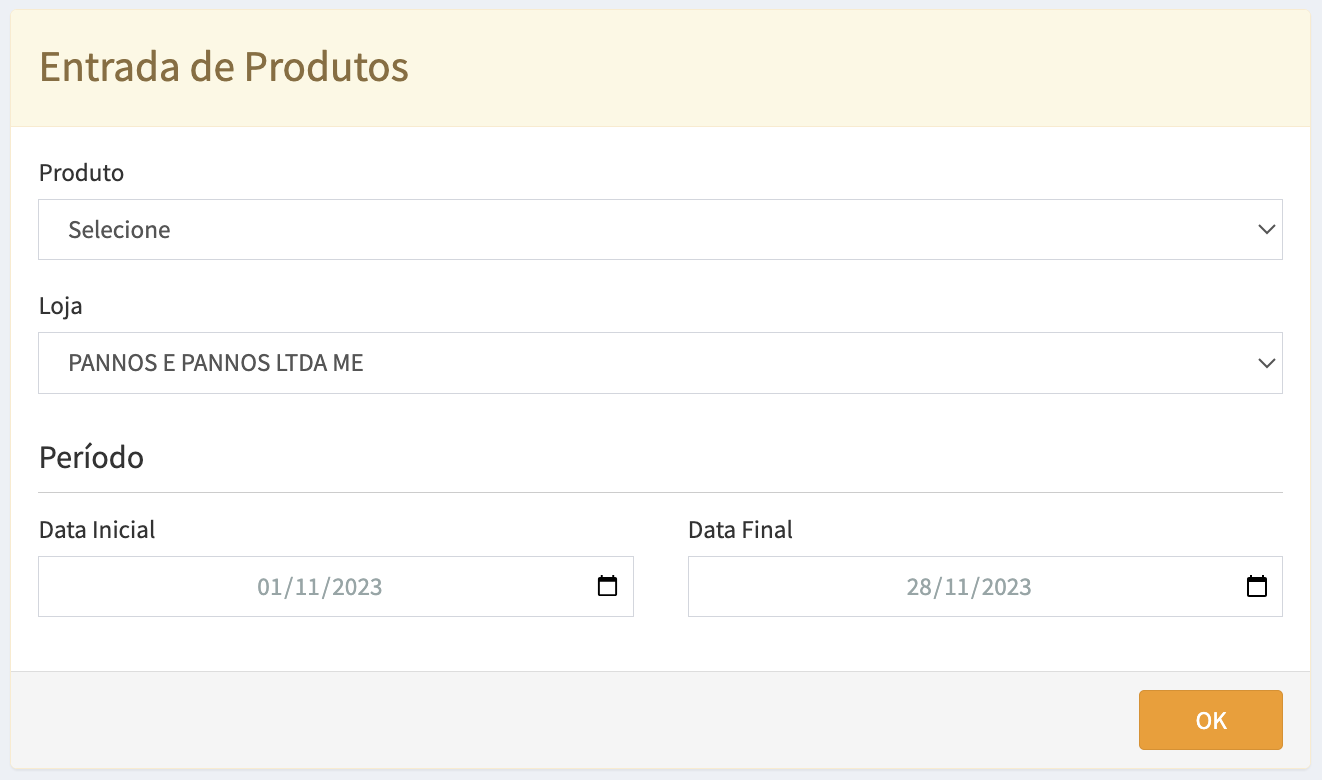Select day 28 in Data Final
Image resolution: width=1322 pixels, height=780 pixels.
coord(919,587)
